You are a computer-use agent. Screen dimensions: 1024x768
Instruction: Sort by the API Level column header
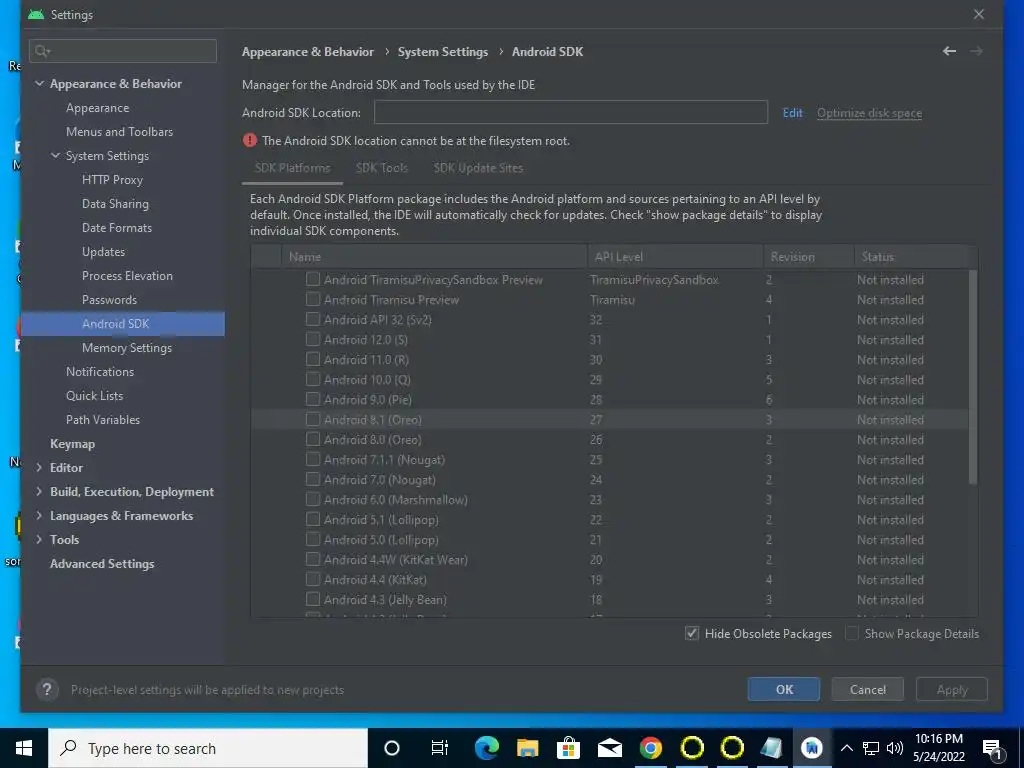[675, 257]
